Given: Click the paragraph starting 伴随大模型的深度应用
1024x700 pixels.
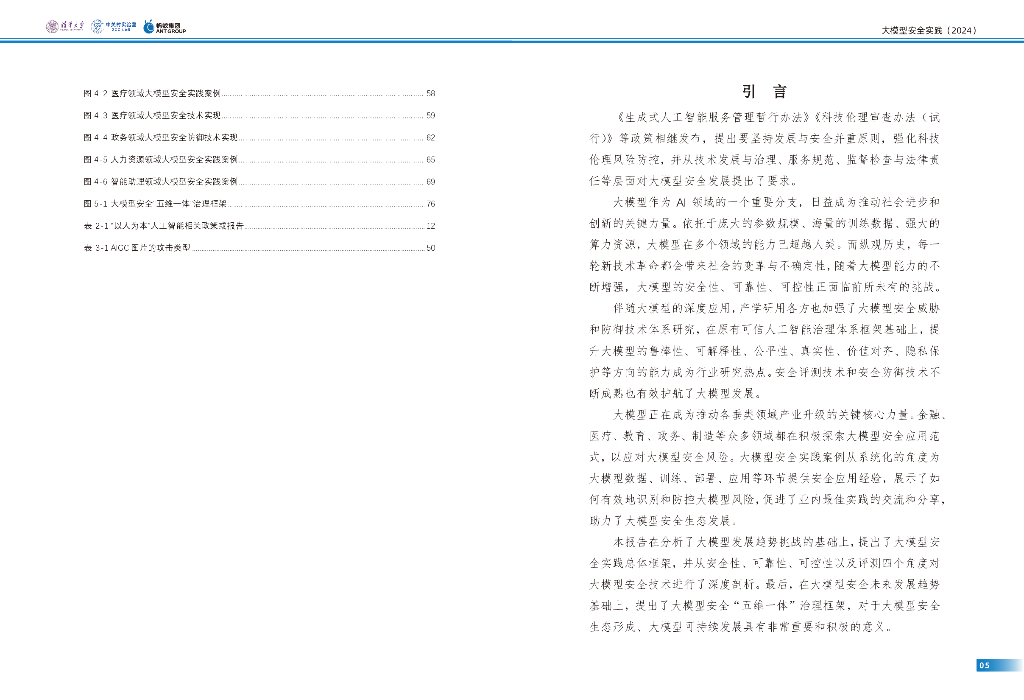Looking at the screenshot, I should coord(765,351).
